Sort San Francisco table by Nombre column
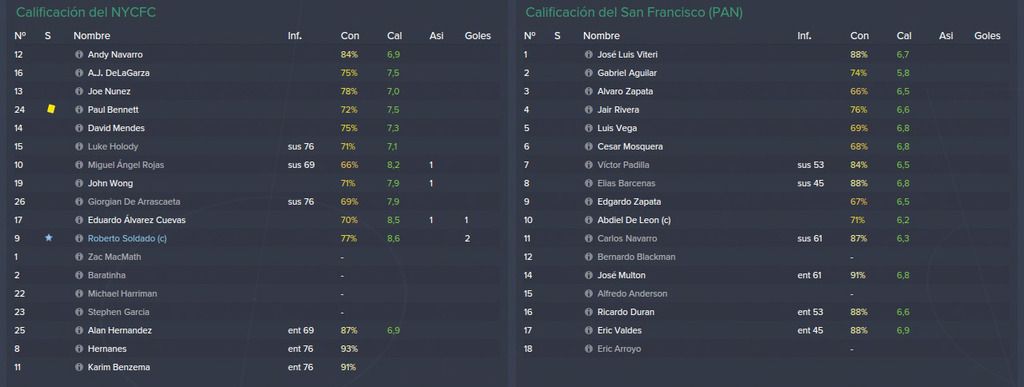This screenshot has width=1024, height=387. 601,36
